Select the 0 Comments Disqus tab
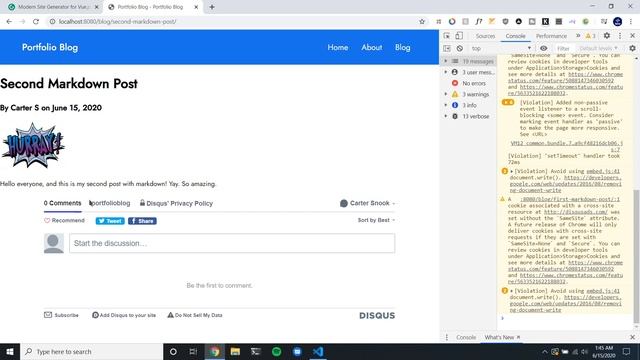The width and height of the screenshot is (640, 360). (x=62, y=203)
